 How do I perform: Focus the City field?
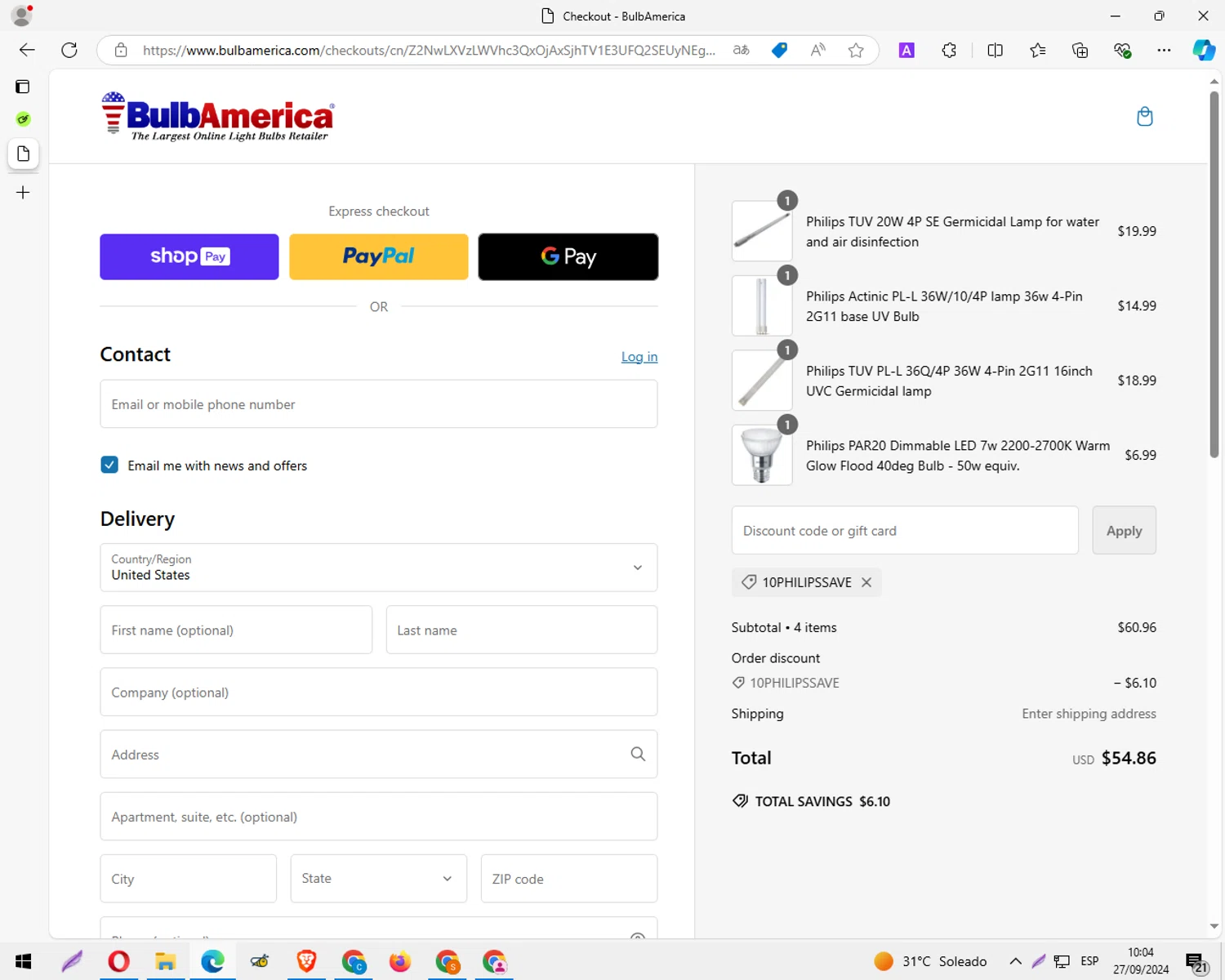(189, 879)
